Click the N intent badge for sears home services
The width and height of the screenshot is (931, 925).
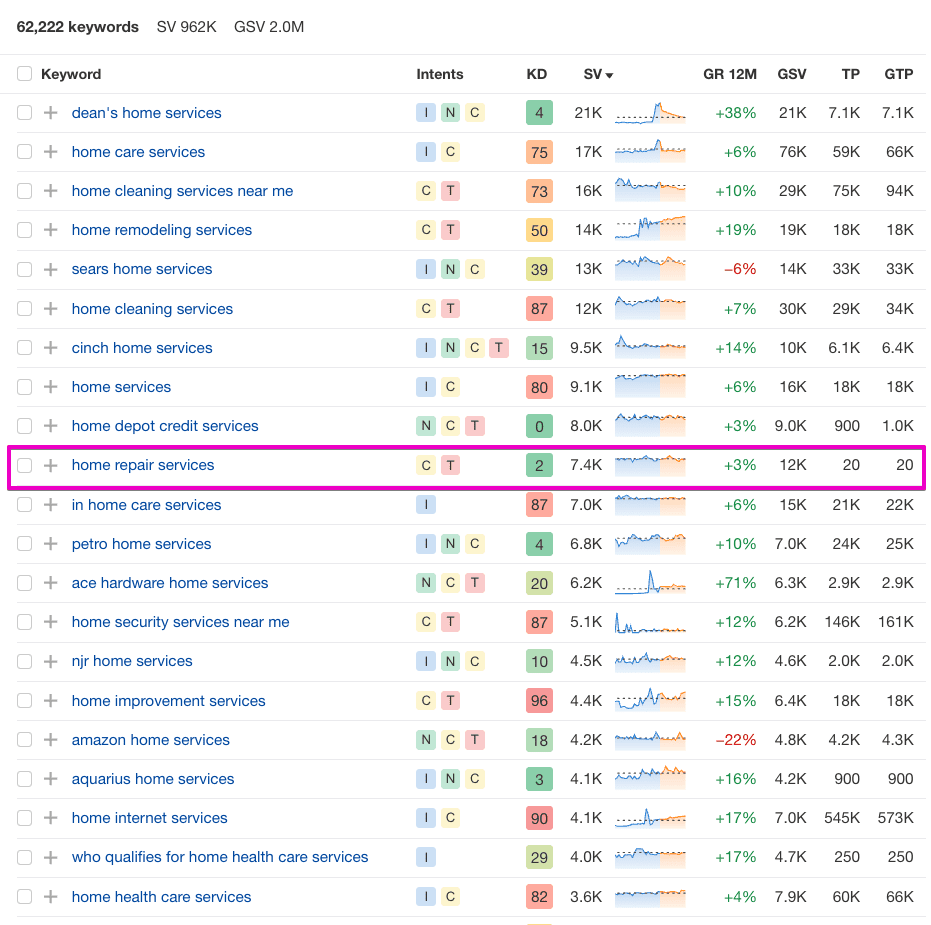pos(451,269)
